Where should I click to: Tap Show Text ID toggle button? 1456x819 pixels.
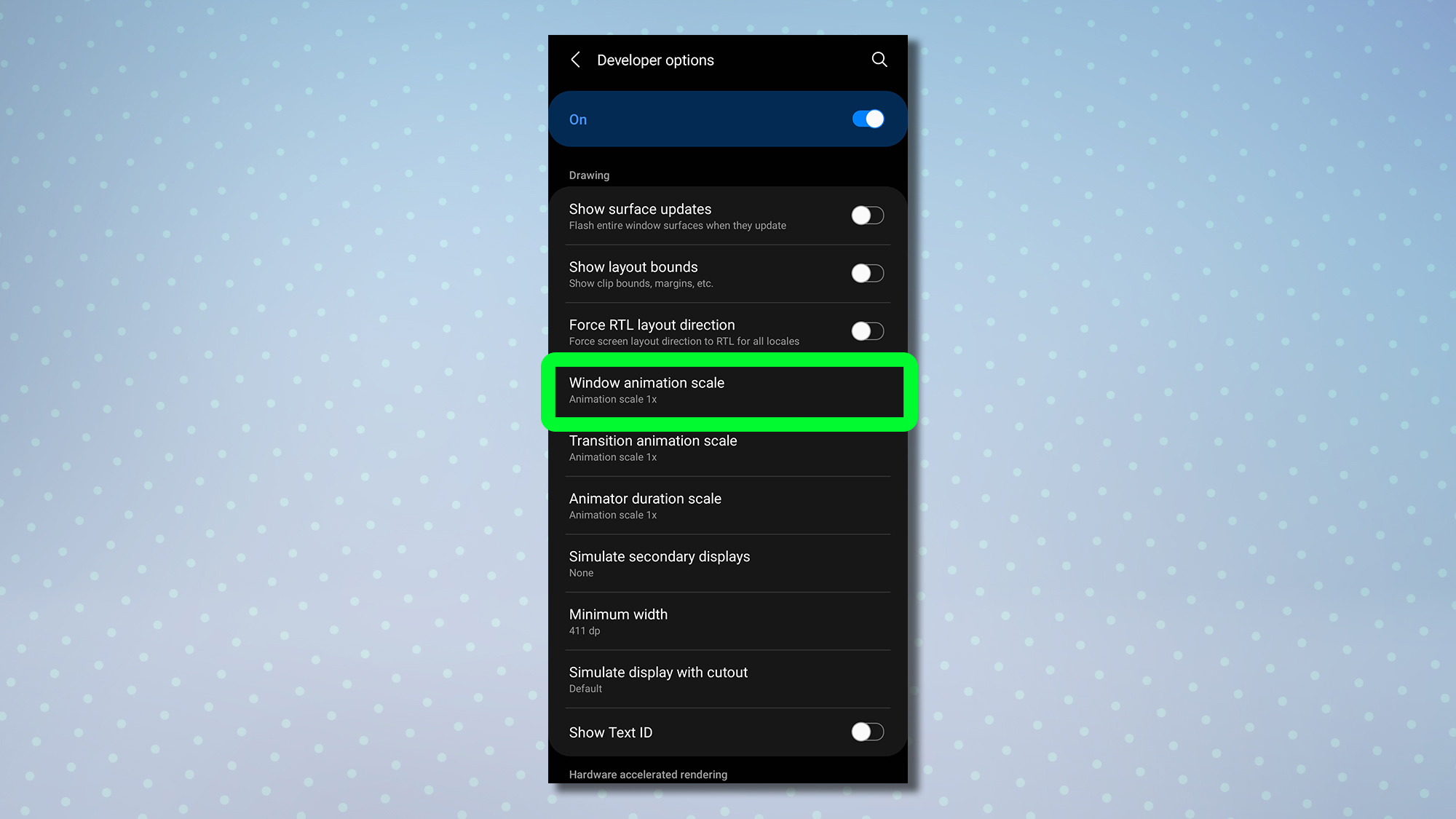866,732
